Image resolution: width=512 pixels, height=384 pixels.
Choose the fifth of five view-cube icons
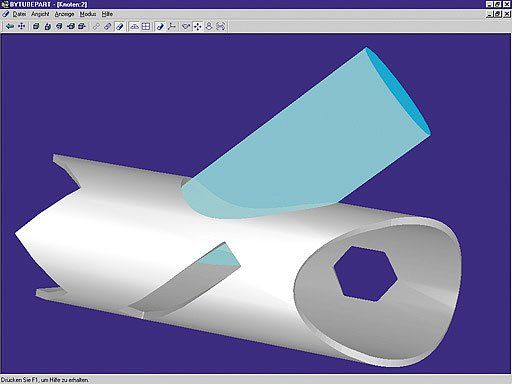pos(82,26)
